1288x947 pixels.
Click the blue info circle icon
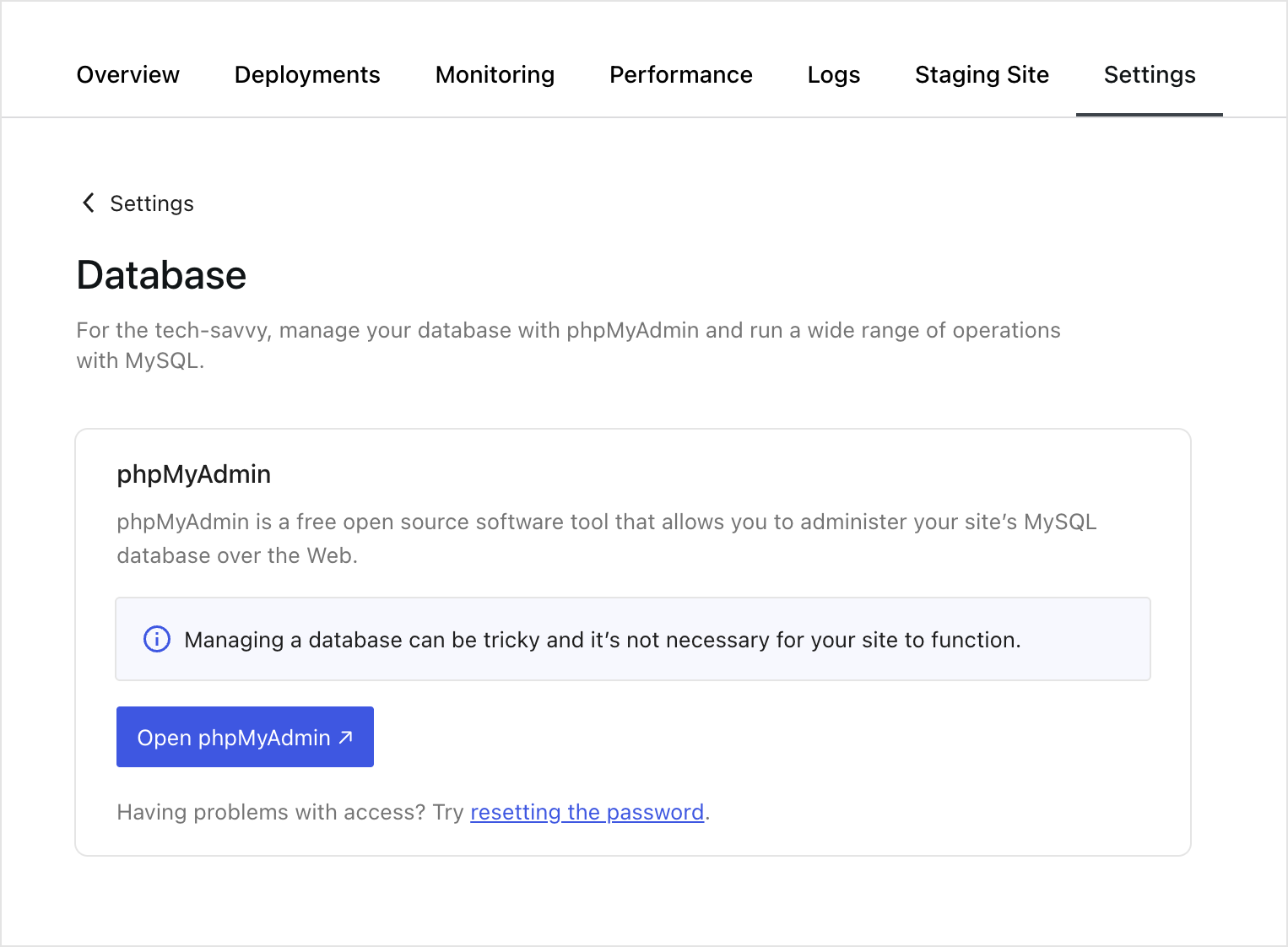(157, 639)
